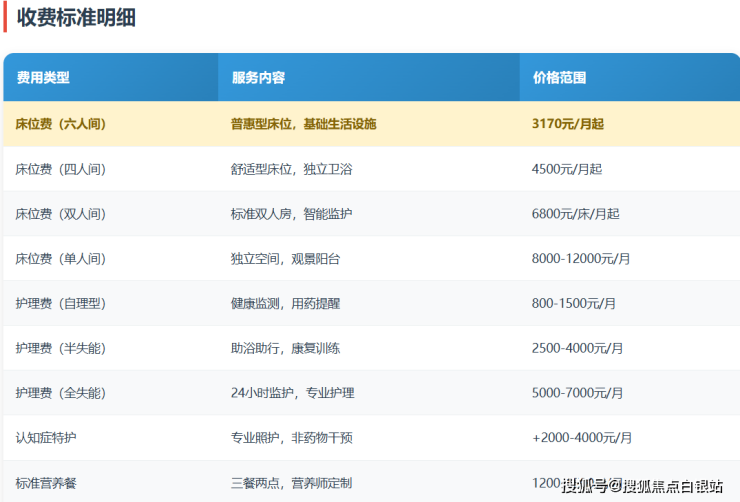Screen dimensions: 740x502
Task: Click the 助浴助行，康复训练 description
Action: 285,348
